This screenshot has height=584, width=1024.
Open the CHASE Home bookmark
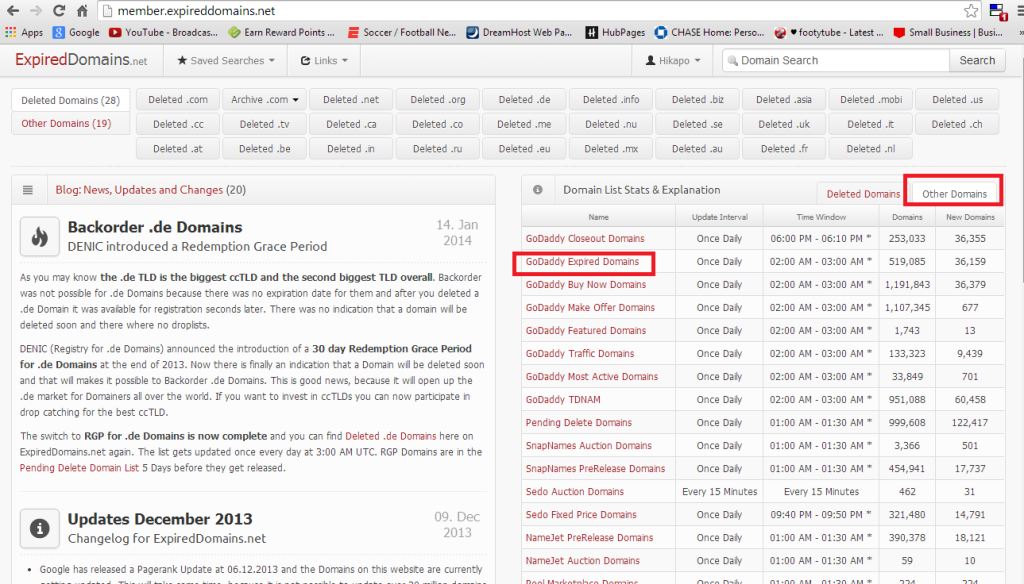(x=709, y=32)
